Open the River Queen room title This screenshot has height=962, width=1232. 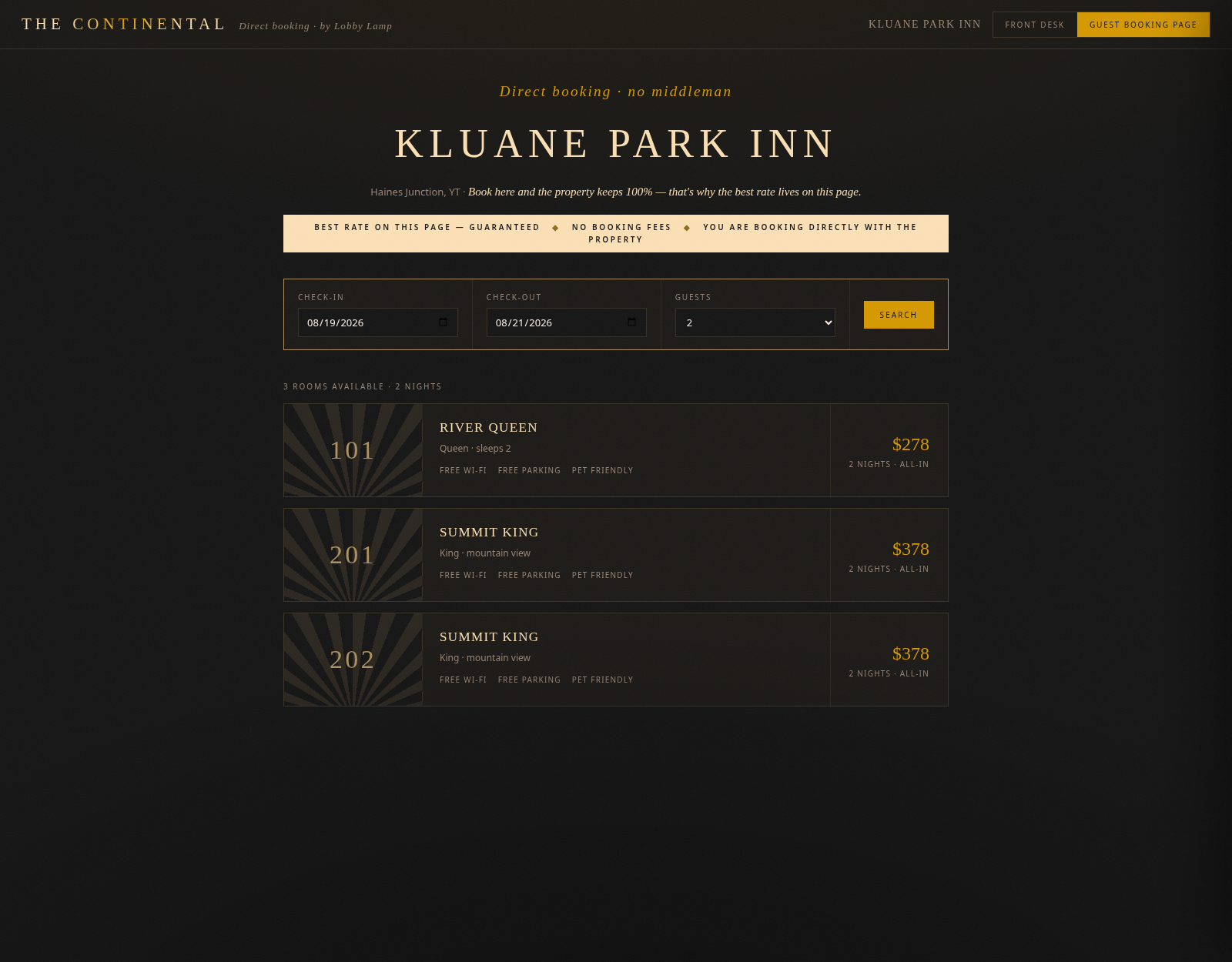click(x=489, y=428)
